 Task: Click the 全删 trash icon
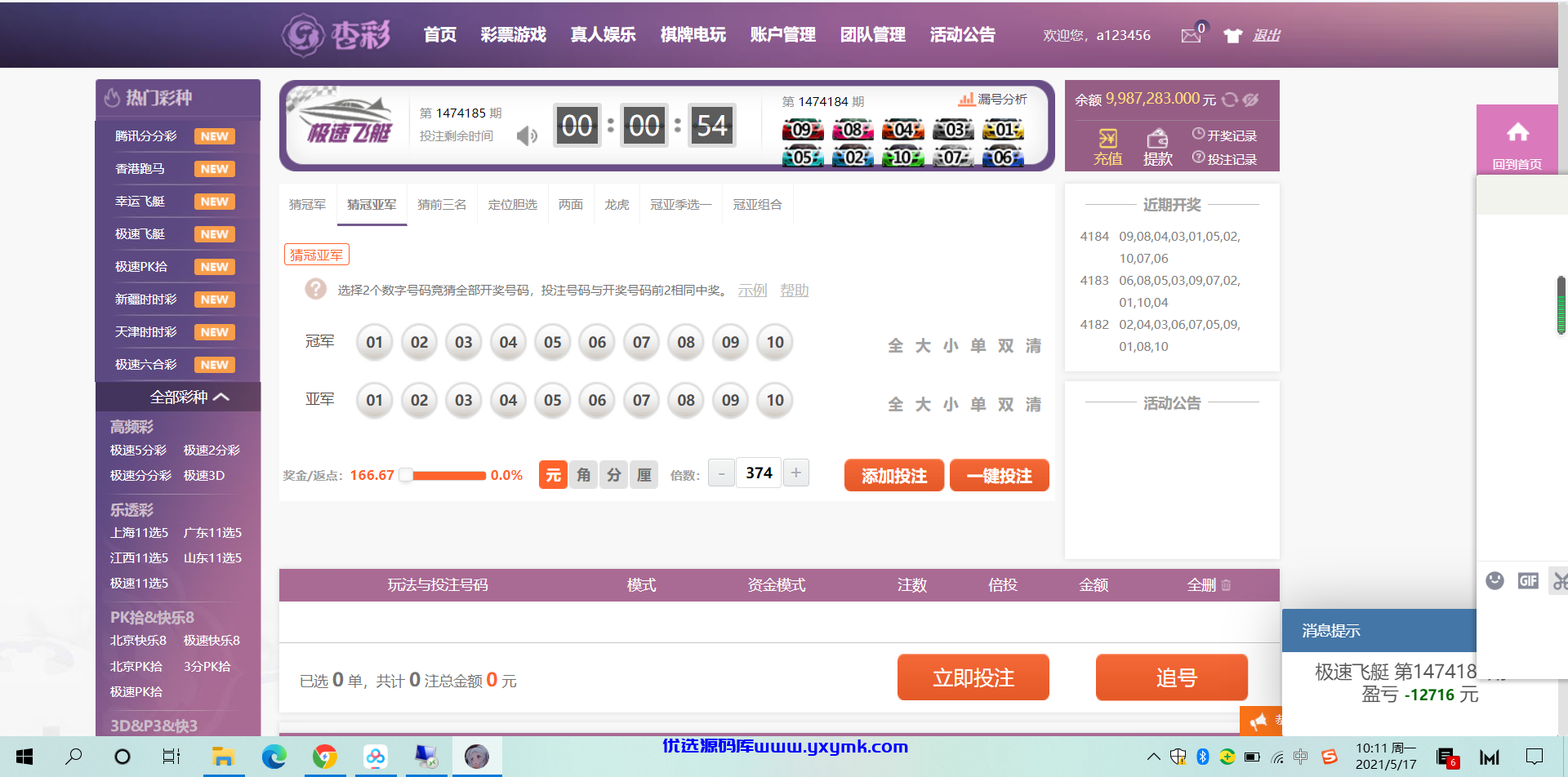[x=1226, y=585]
